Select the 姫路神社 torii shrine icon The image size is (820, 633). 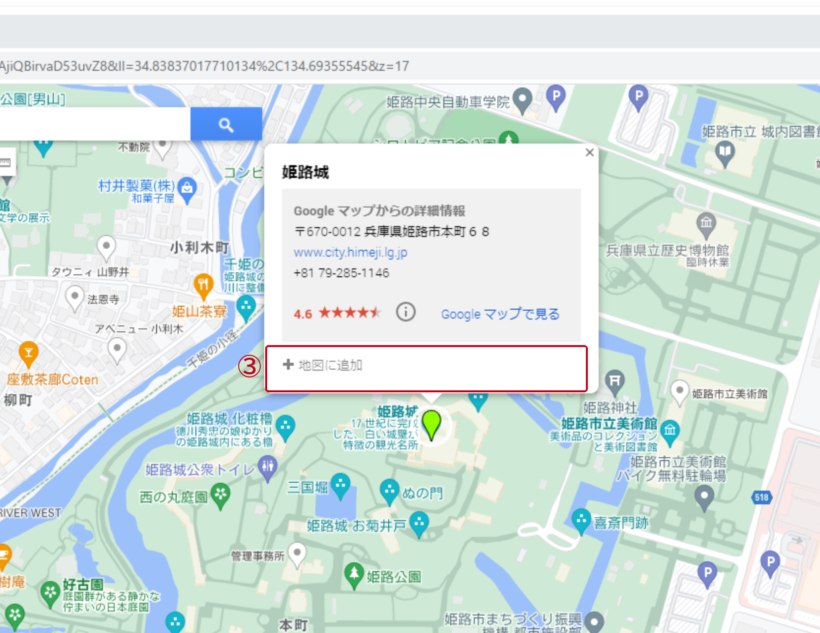[614, 382]
